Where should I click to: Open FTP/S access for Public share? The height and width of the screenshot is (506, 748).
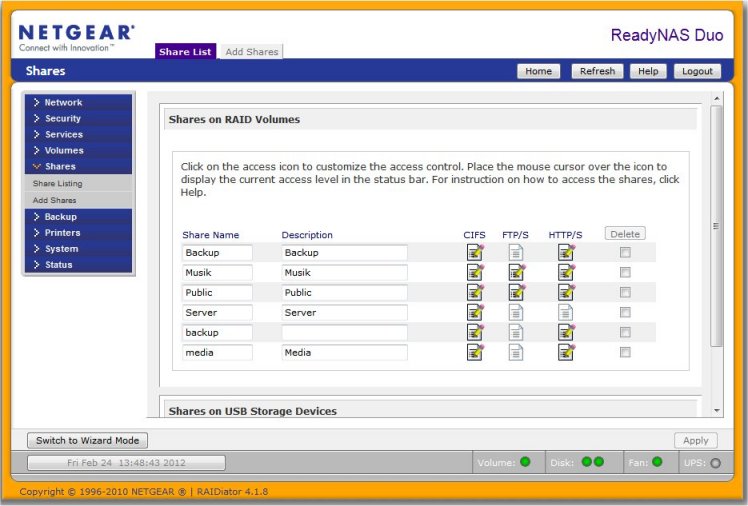tap(517, 292)
